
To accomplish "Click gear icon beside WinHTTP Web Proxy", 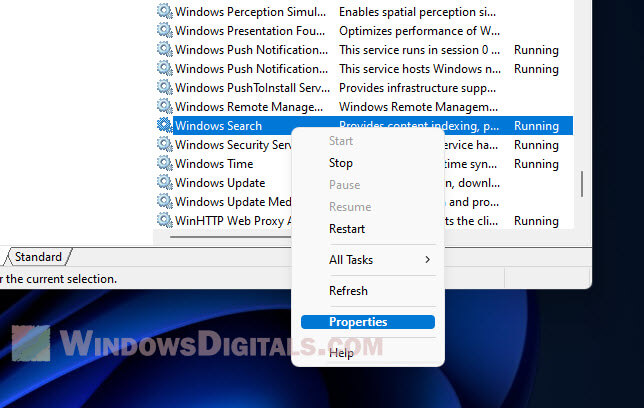I will (x=165, y=220).
